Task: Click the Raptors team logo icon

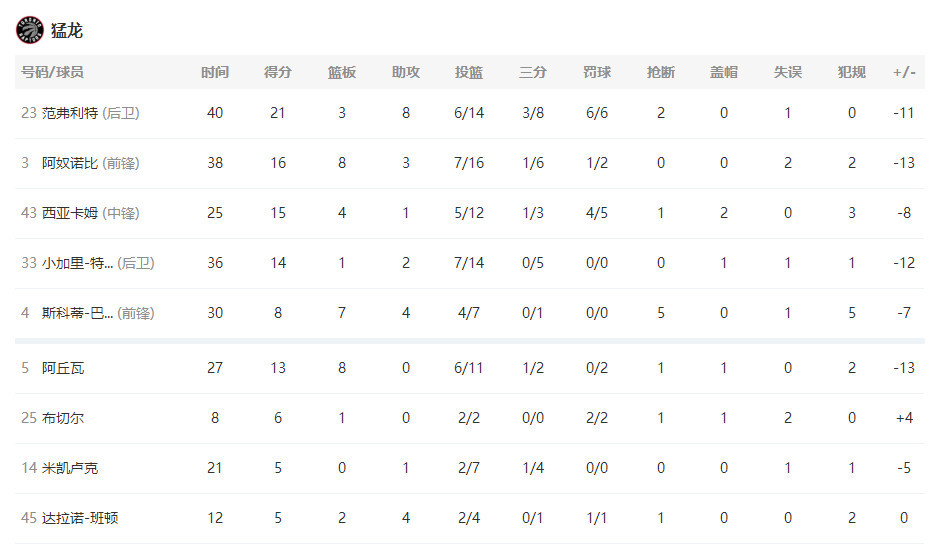Action: pyautogui.click(x=29, y=30)
